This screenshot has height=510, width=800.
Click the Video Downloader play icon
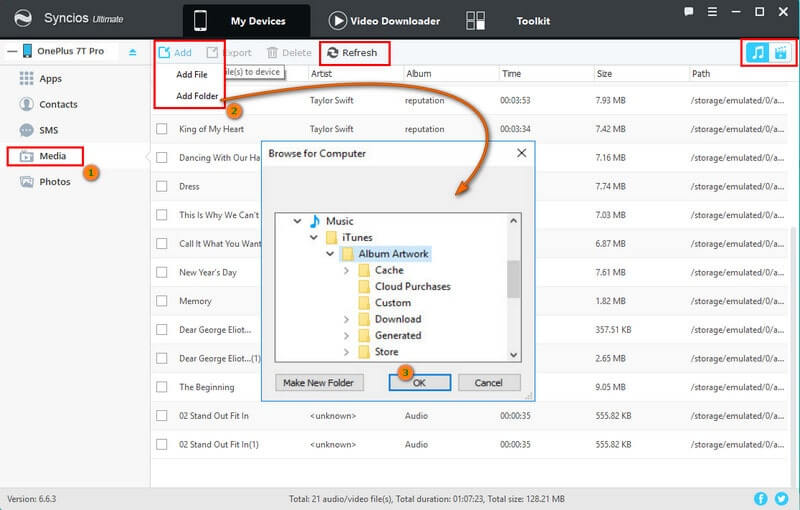point(337,21)
